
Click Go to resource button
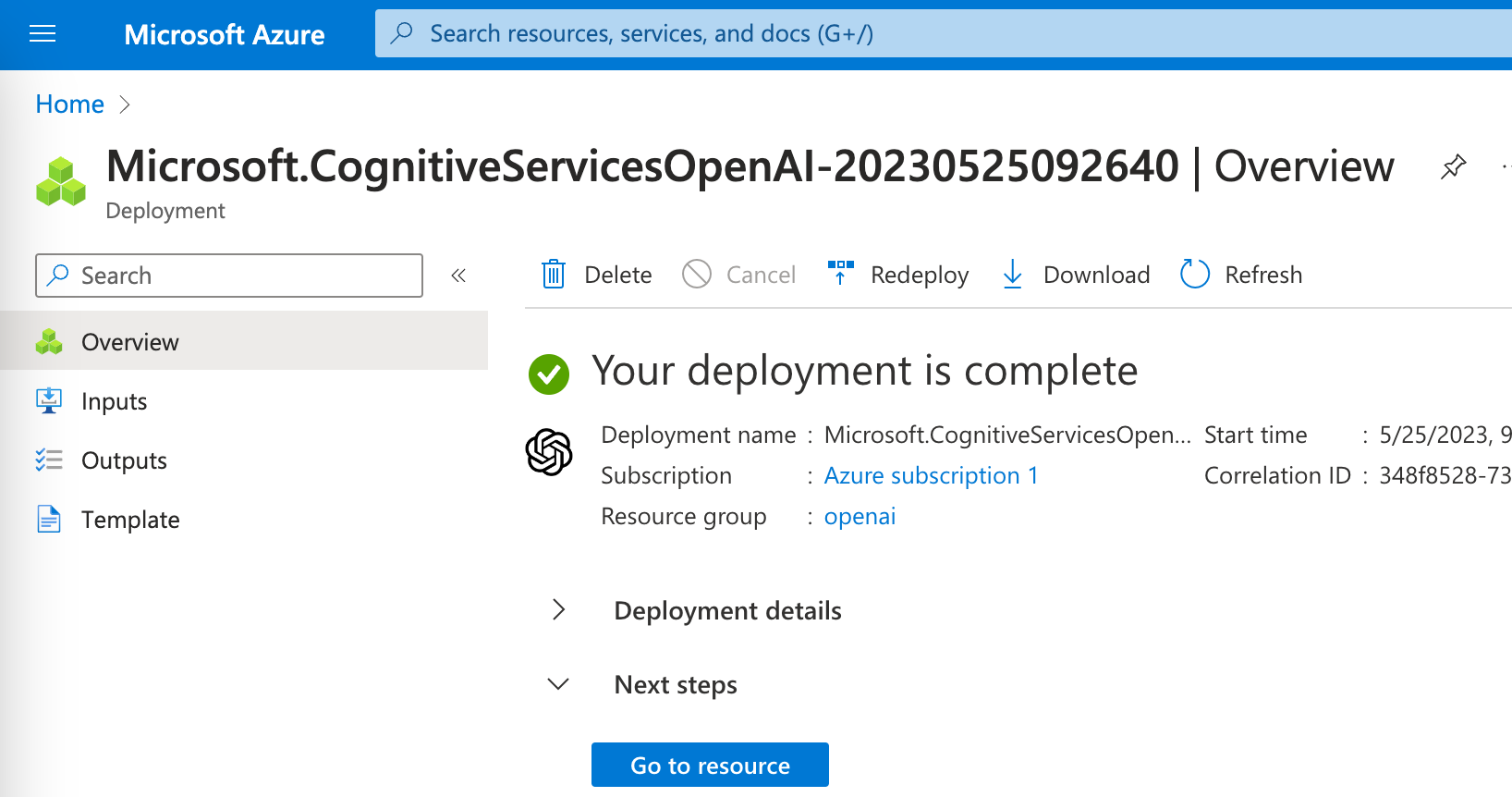pos(710,765)
